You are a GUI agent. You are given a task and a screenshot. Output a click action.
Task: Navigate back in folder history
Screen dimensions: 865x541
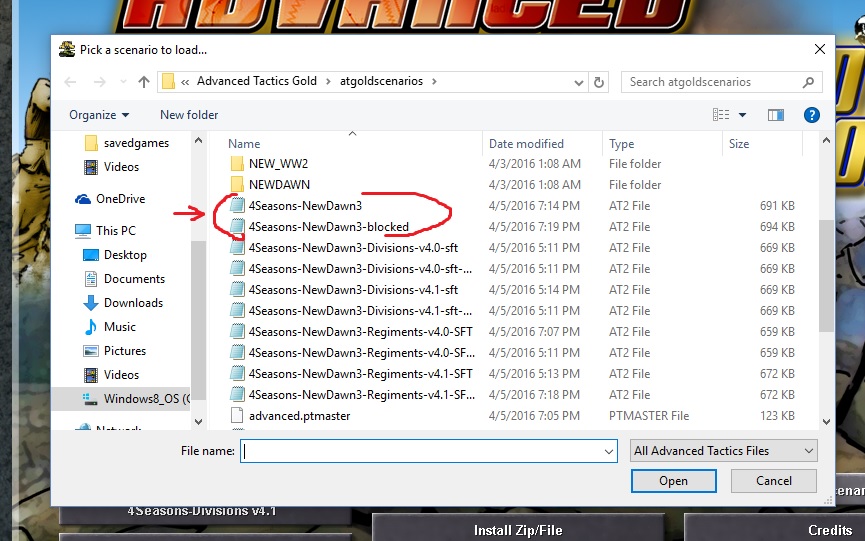70,82
